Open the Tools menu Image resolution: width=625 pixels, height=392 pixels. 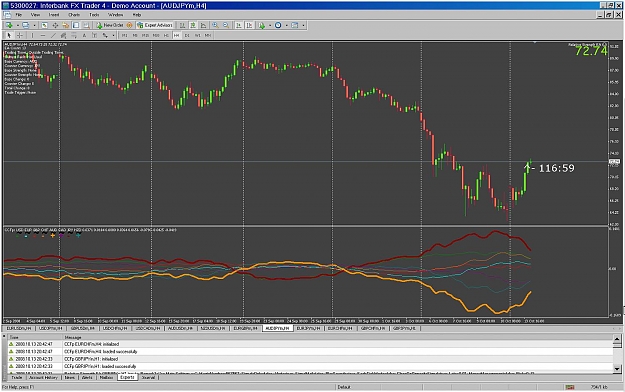(x=94, y=15)
